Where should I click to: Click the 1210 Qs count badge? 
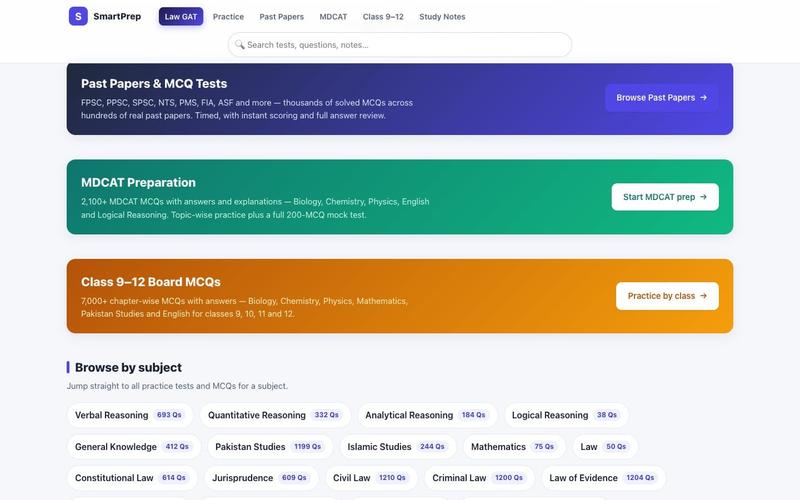pyautogui.click(x=392, y=478)
